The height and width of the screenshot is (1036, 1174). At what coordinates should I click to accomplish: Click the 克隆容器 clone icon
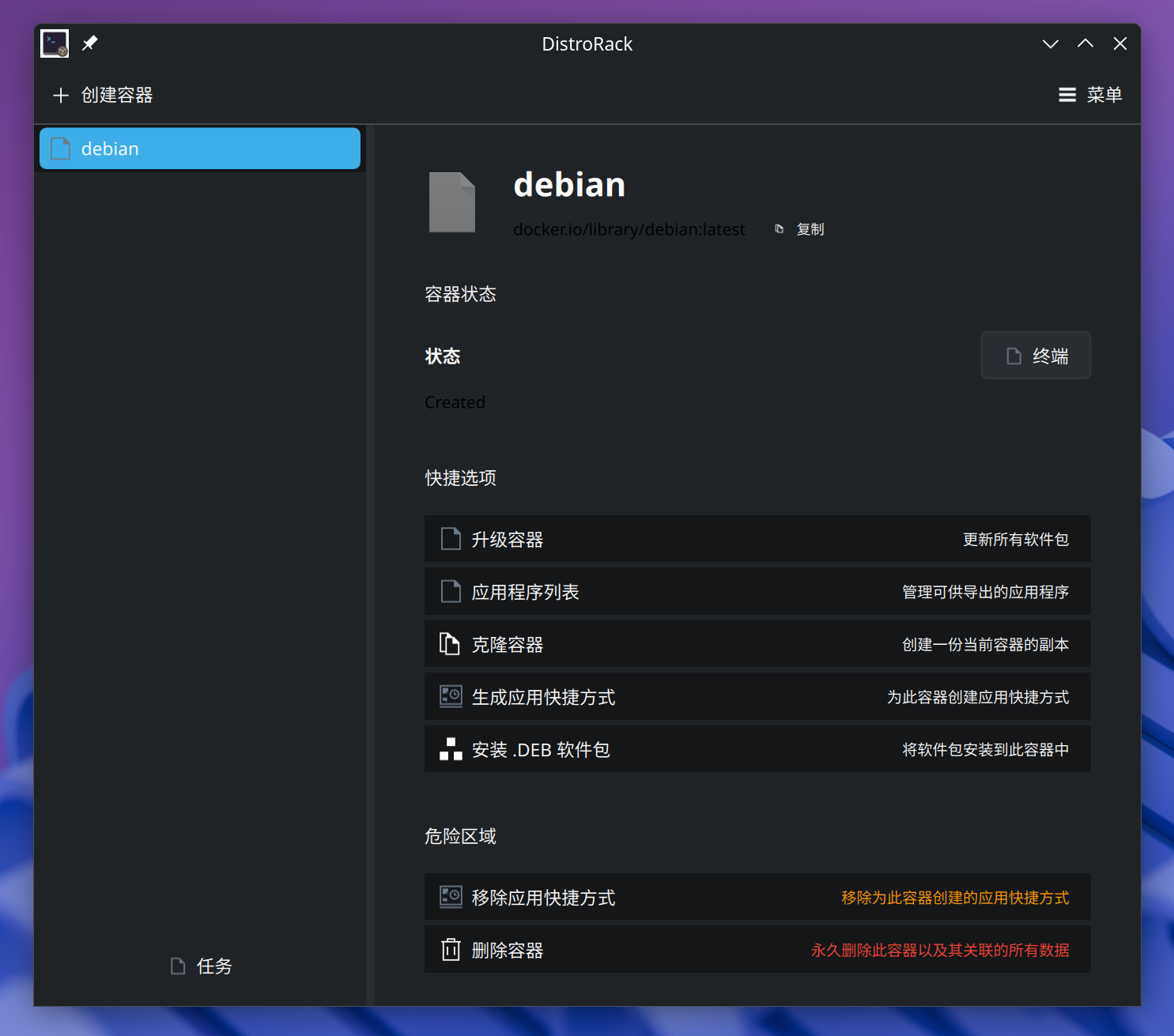tap(450, 644)
